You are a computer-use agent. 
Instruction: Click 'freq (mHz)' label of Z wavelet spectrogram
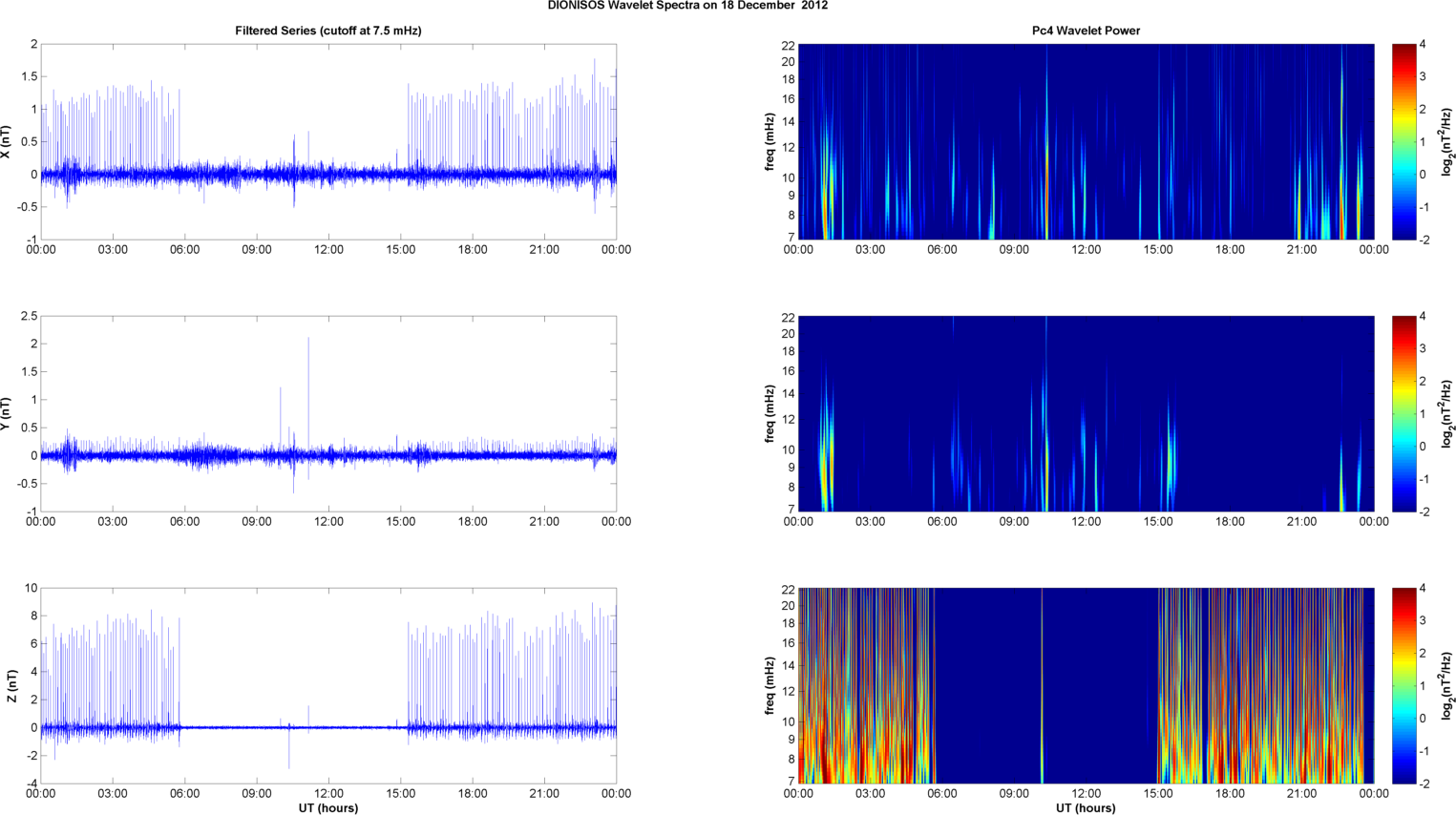[770, 686]
